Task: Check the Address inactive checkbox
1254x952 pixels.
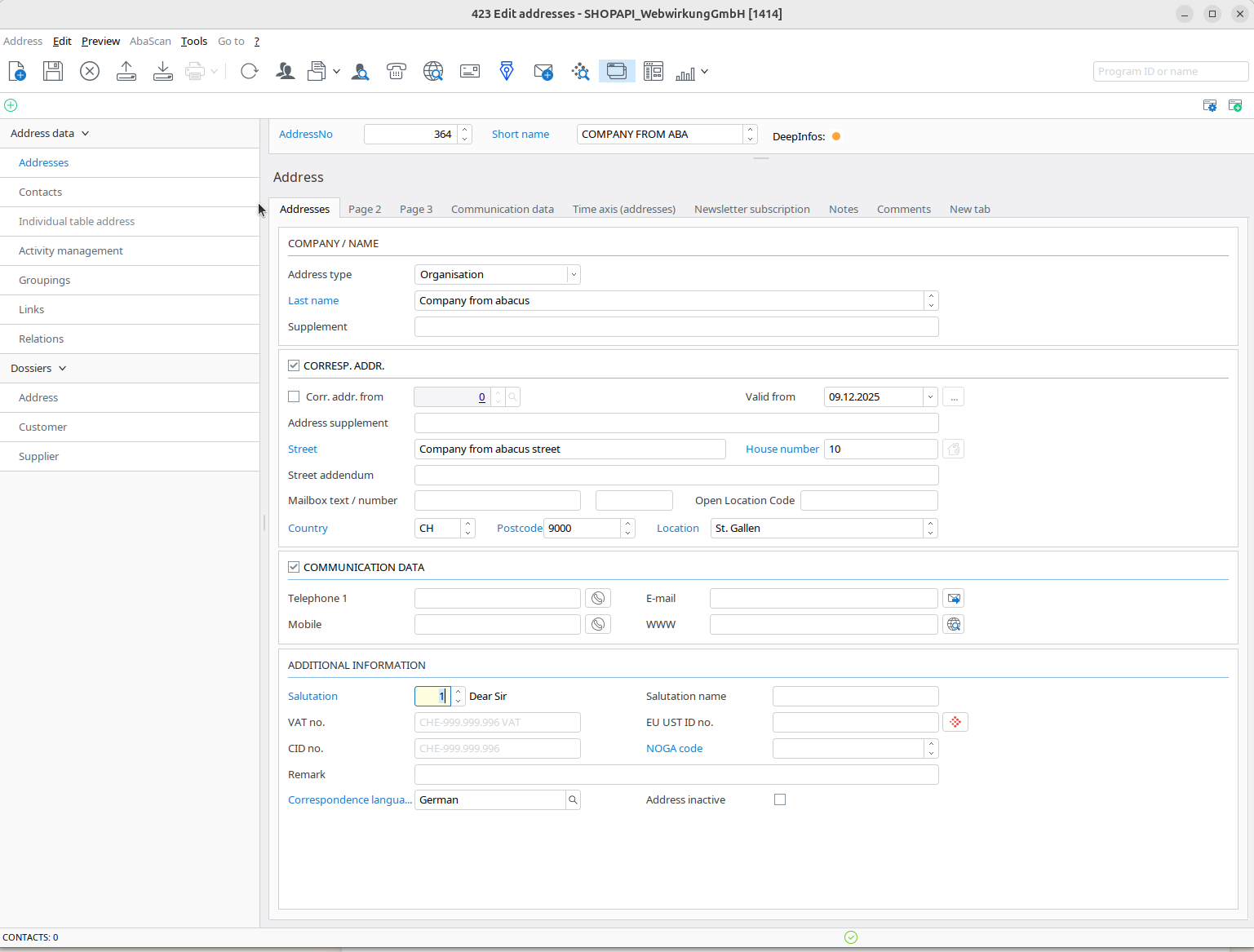Action: [780, 800]
